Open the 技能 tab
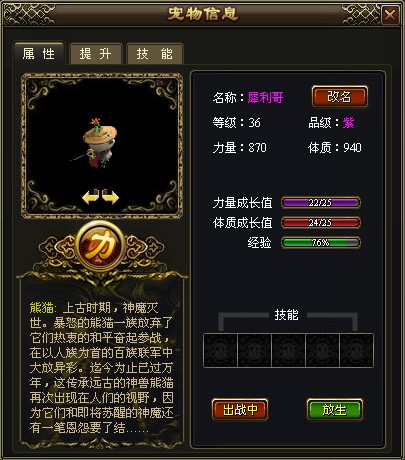This screenshot has height=460, width=405. pyautogui.click(x=154, y=54)
